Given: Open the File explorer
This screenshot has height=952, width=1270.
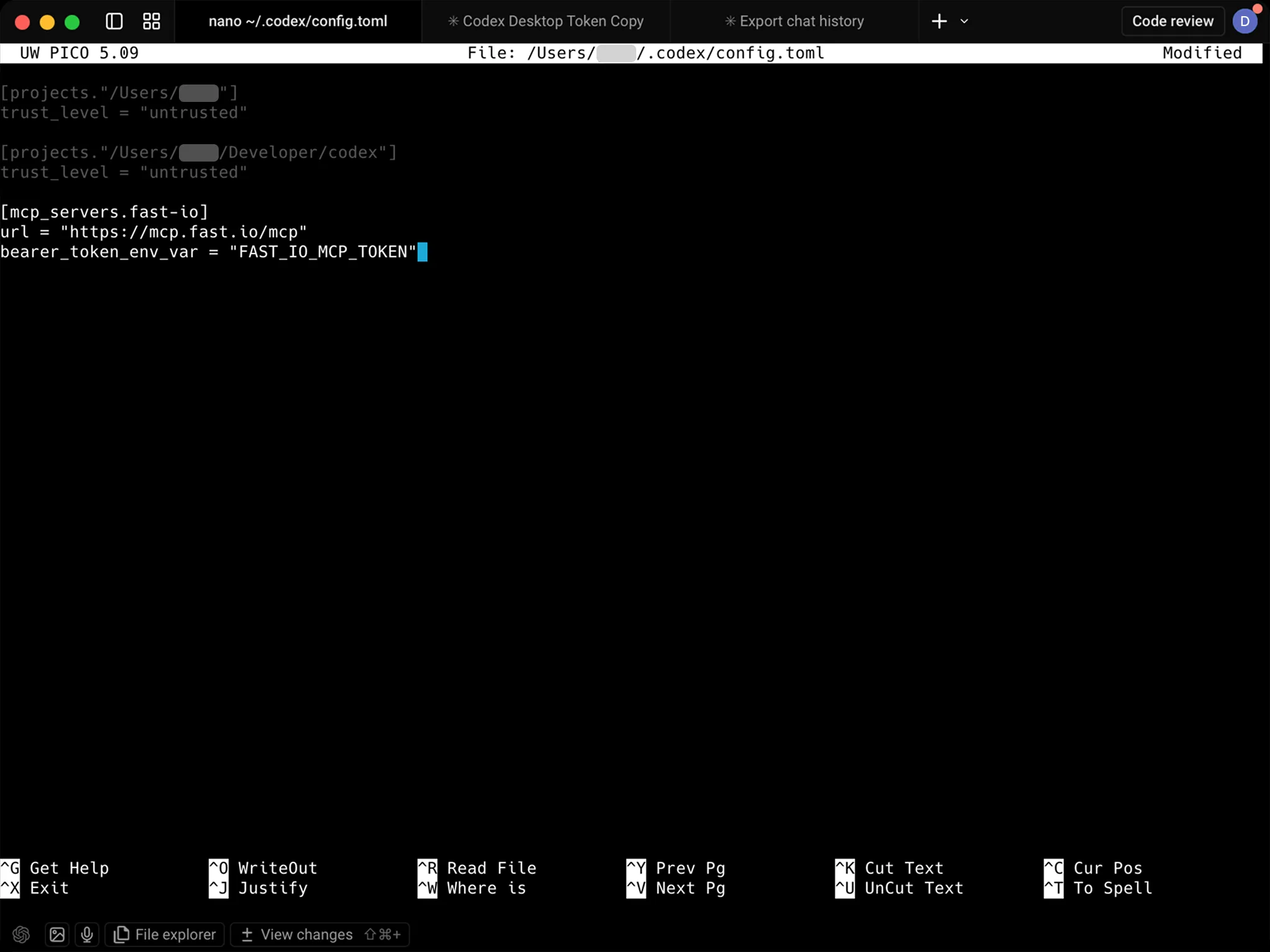Looking at the screenshot, I should point(164,934).
